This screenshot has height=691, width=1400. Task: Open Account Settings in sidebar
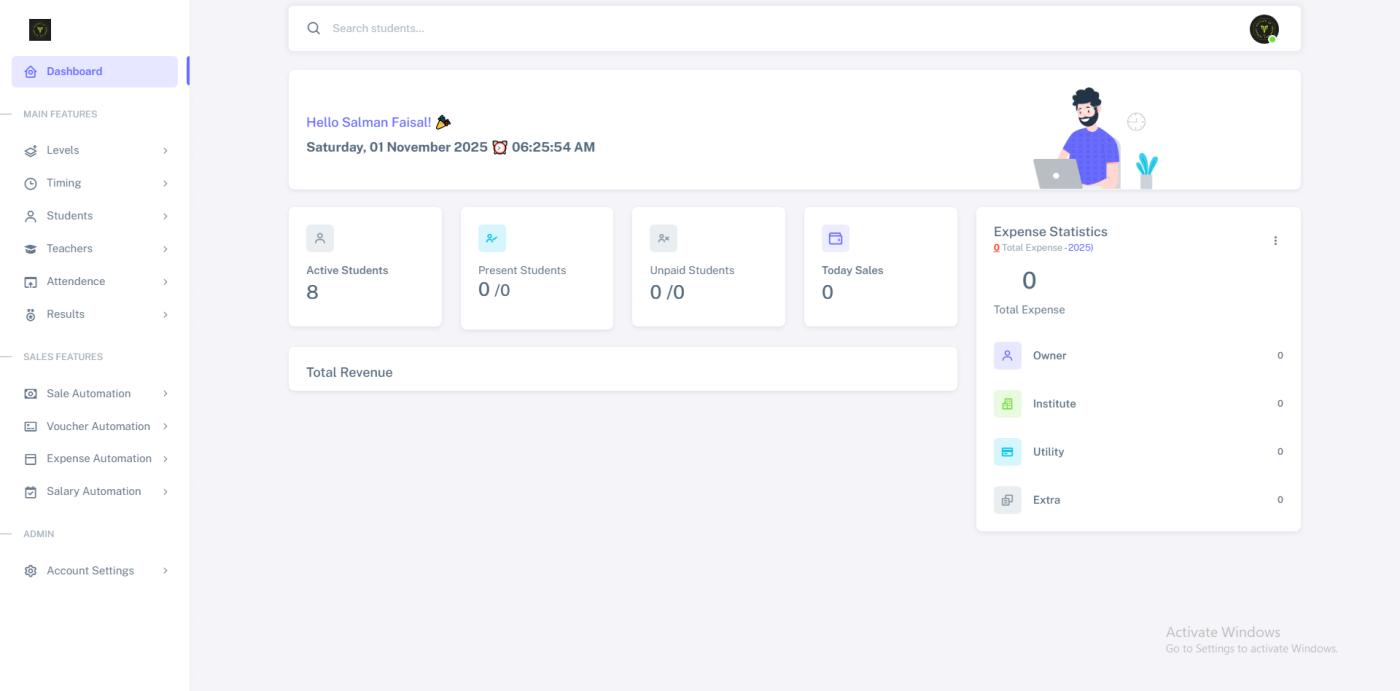coord(90,571)
